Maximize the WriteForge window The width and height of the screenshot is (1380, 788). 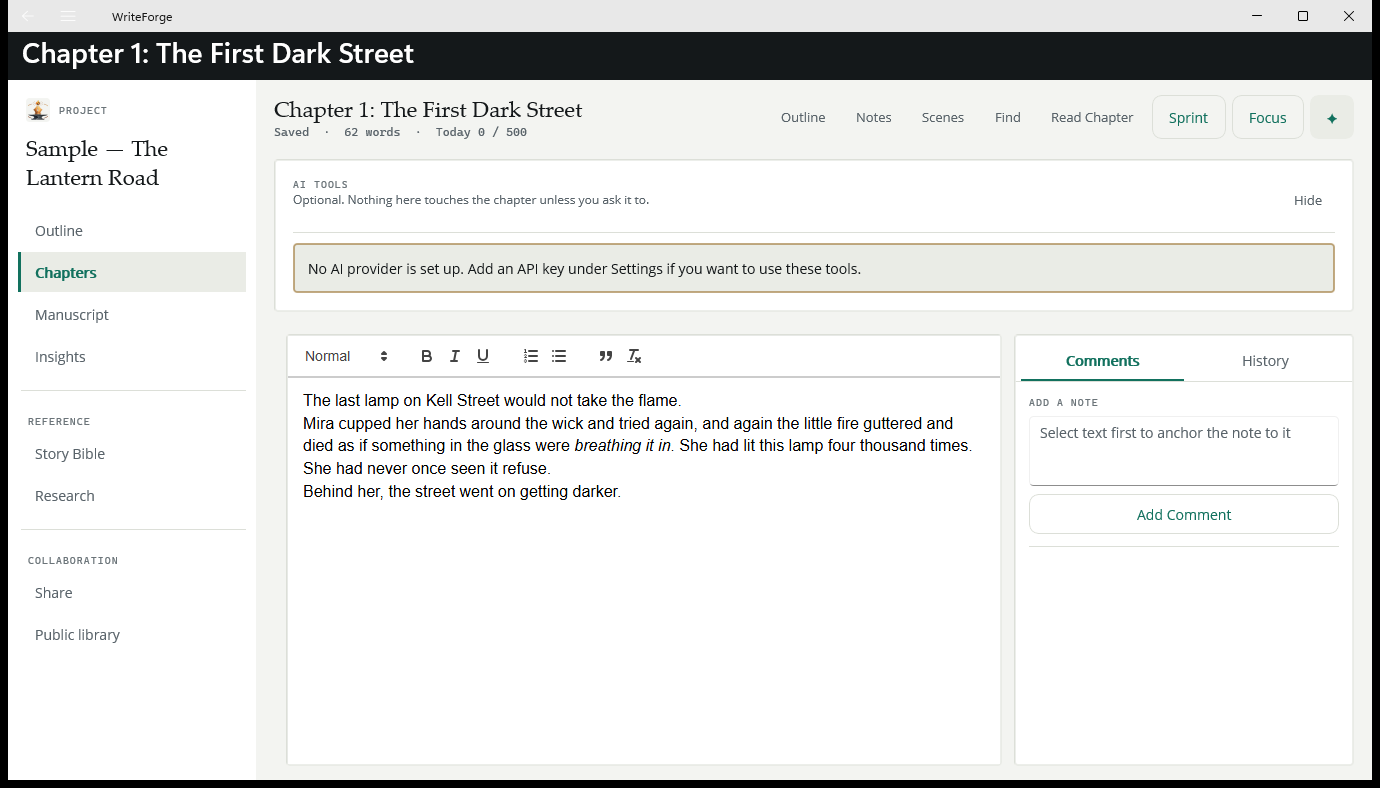[1303, 16]
